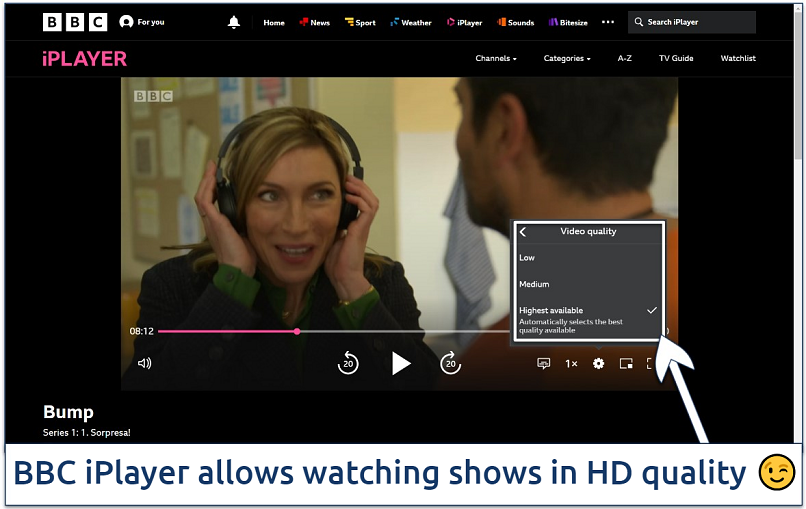Image resolution: width=806 pixels, height=509 pixels.
Task: Open your Watchlist
Action: click(x=738, y=59)
